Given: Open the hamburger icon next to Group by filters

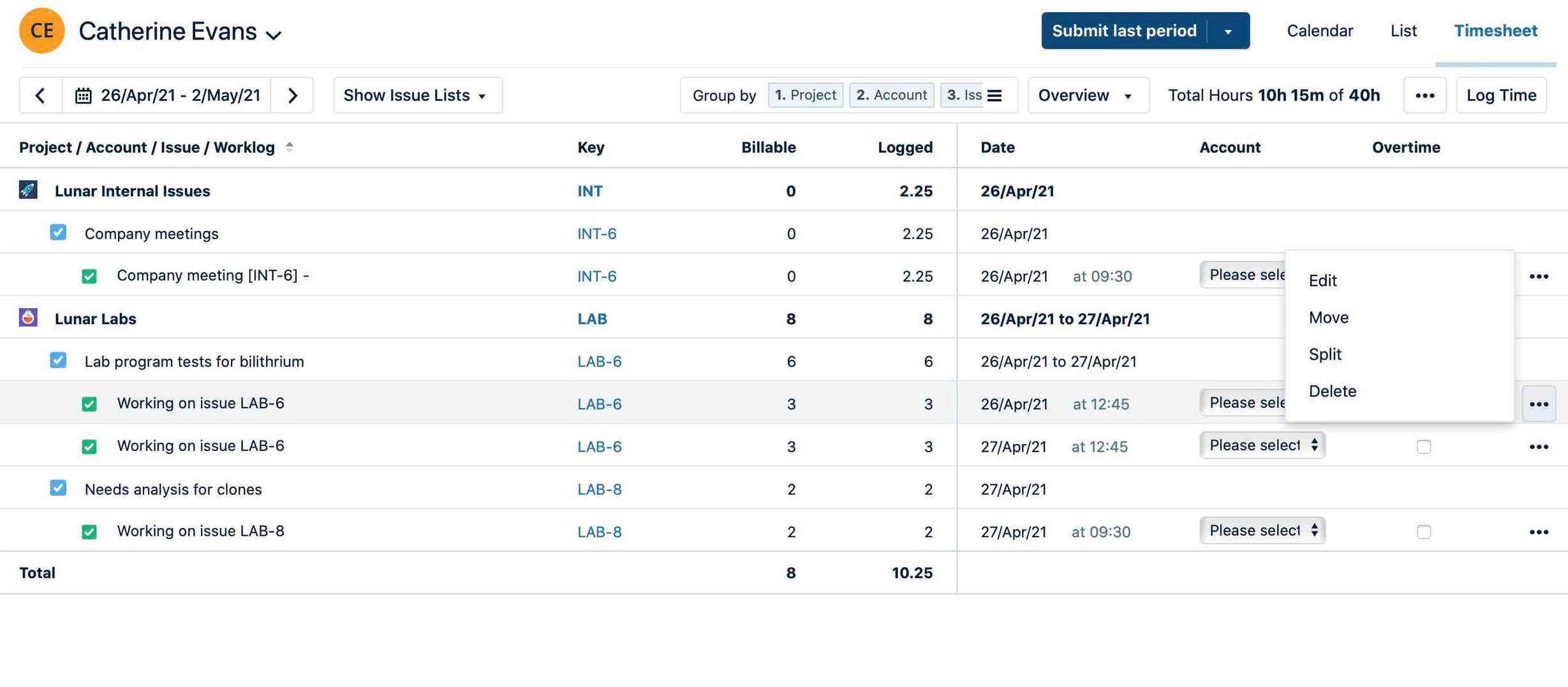Looking at the screenshot, I should pos(994,95).
